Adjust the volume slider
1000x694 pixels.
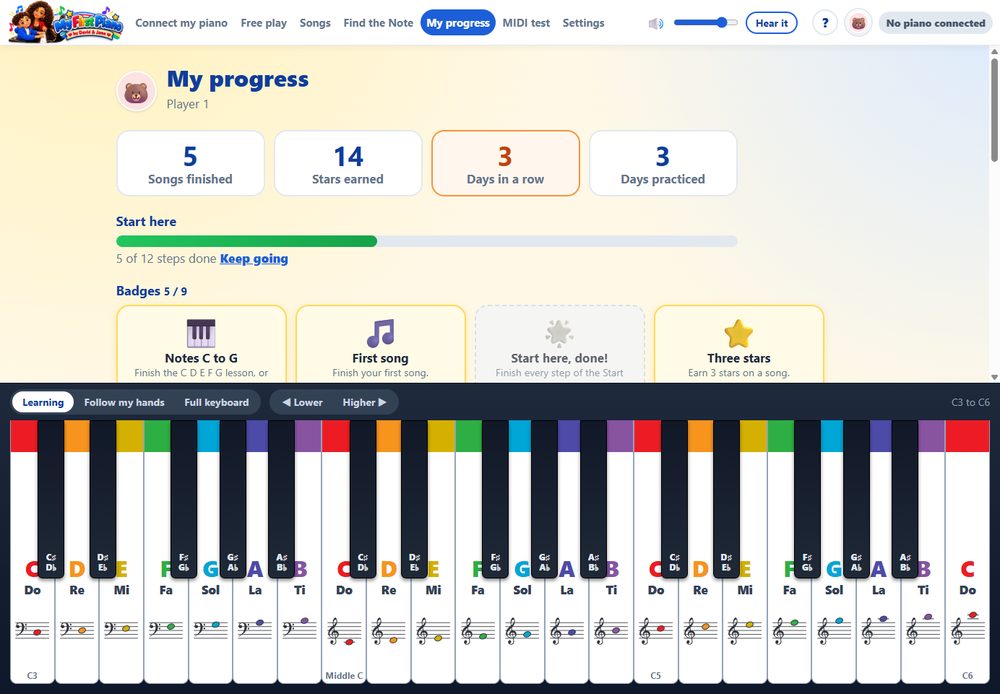705,22
